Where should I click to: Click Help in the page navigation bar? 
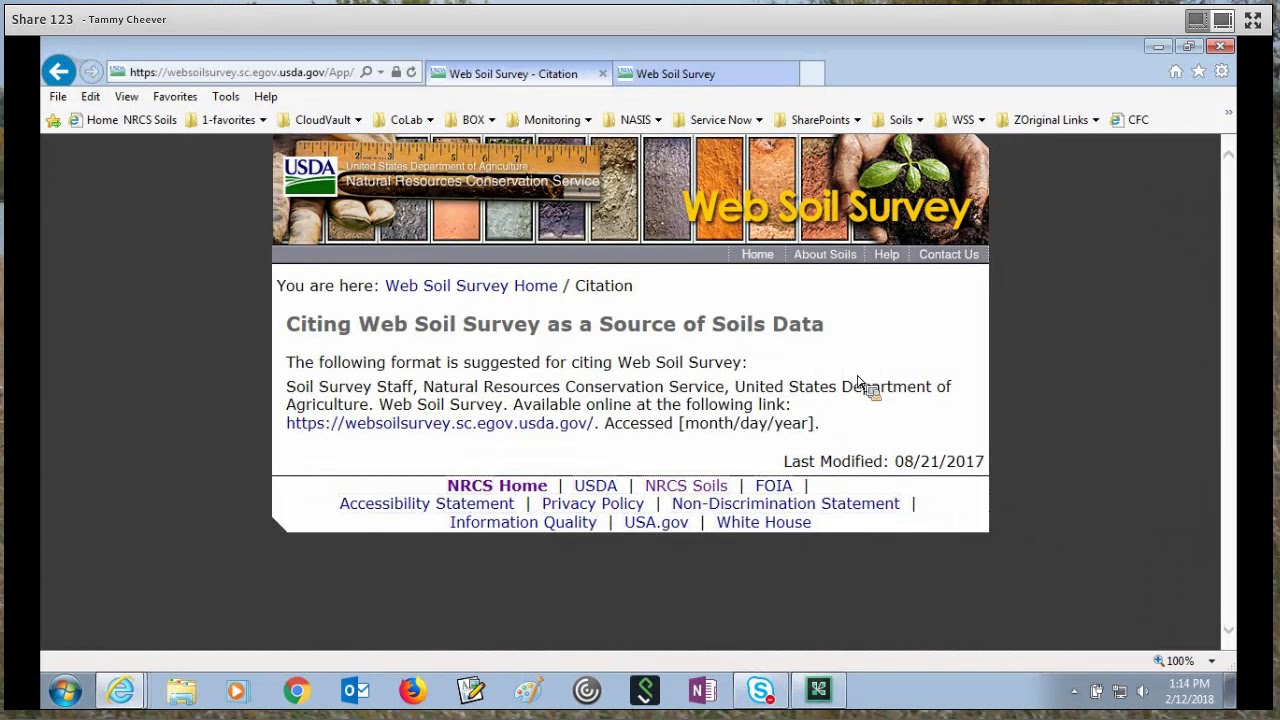[x=886, y=255]
